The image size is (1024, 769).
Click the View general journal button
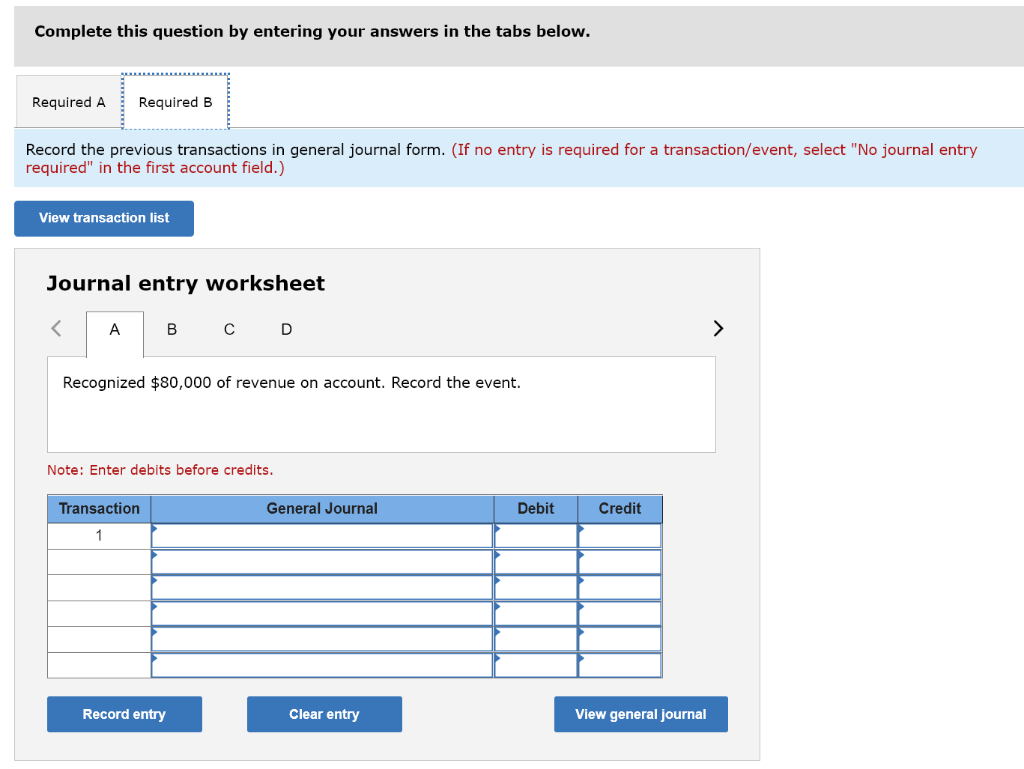640,714
